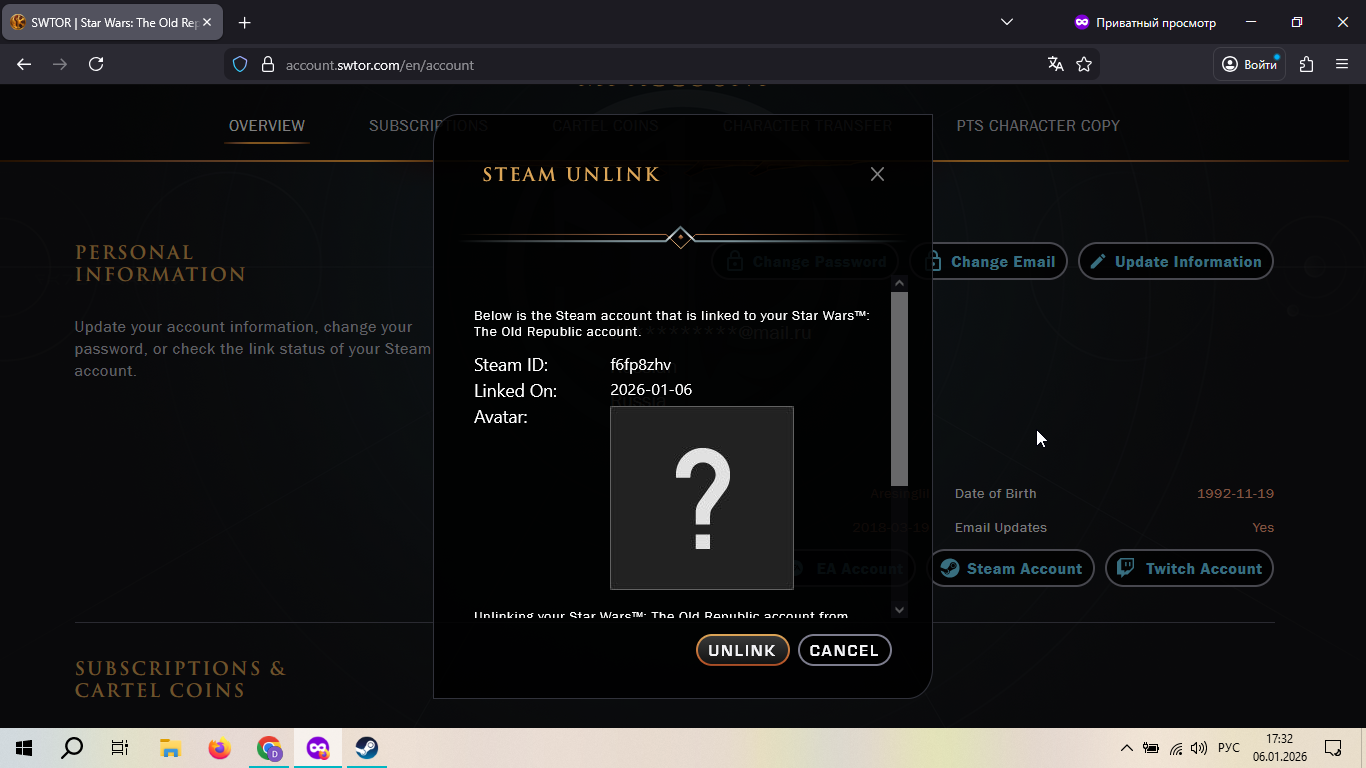Click the dialog scrollbar up arrow
The image size is (1366, 768).
(x=899, y=283)
